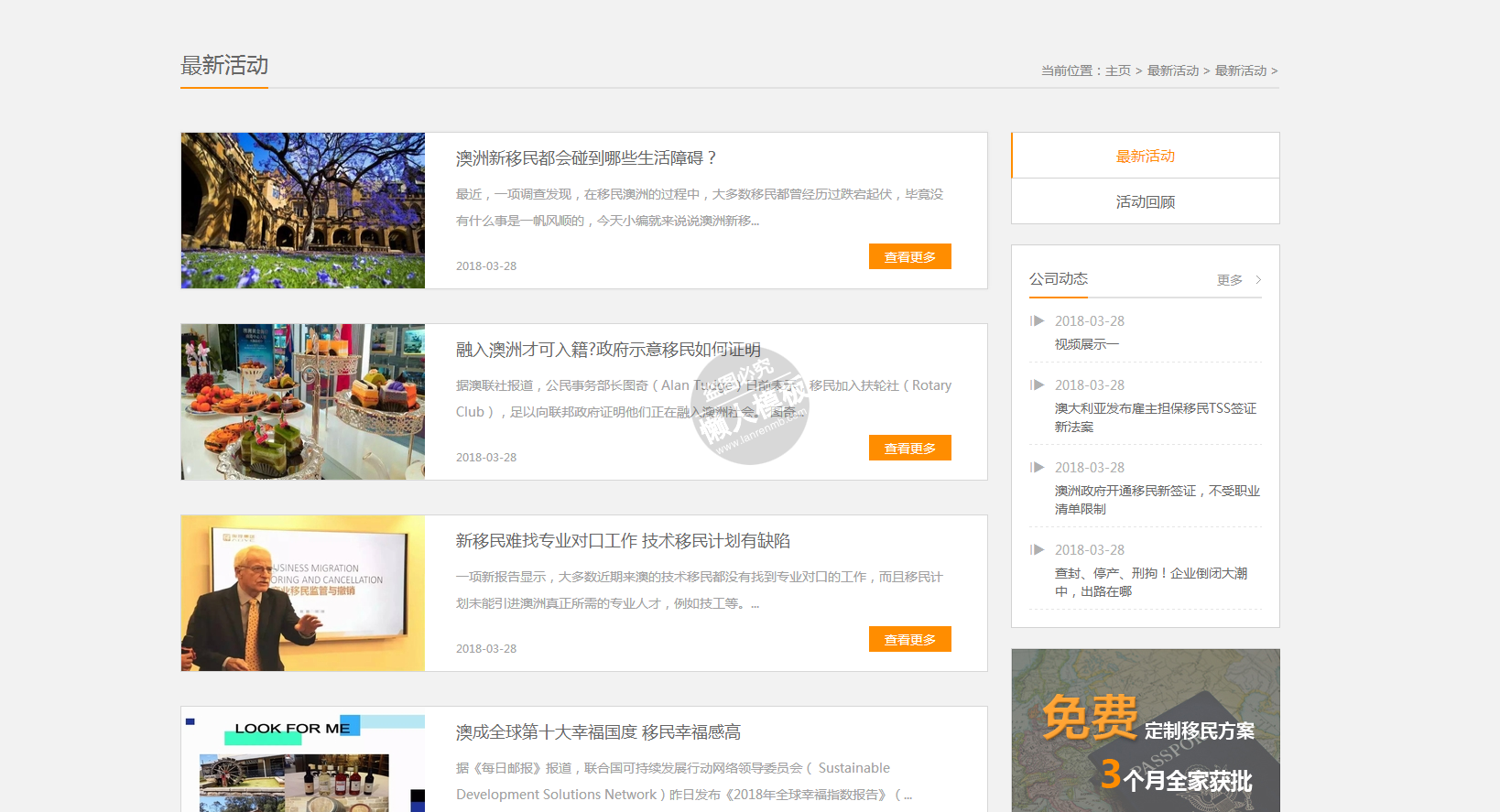Click 查看更多 for 澳洲新移民生活障碍 article
The height and width of the screenshot is (812, 1500).
(910, 256)
